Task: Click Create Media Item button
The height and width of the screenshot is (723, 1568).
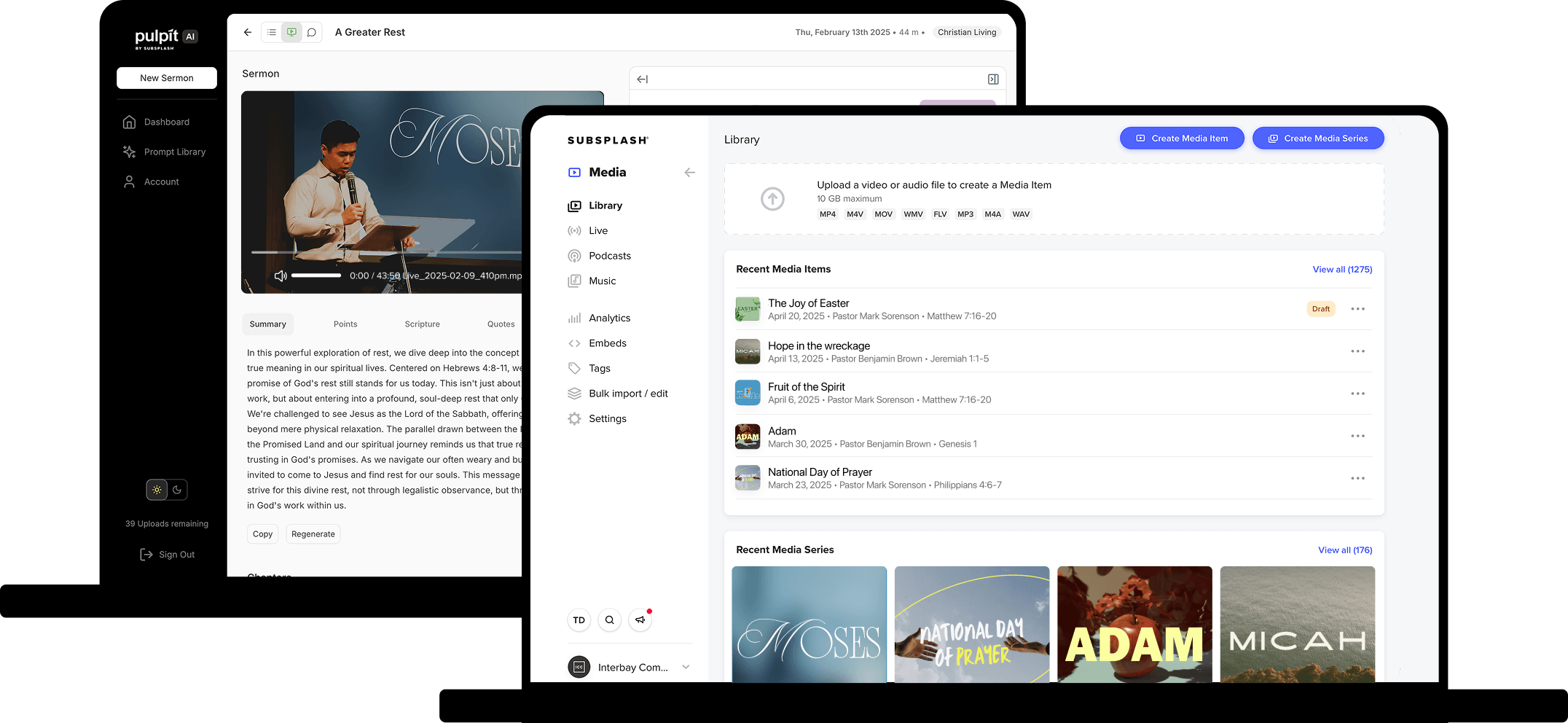Action: point(1182,138)
